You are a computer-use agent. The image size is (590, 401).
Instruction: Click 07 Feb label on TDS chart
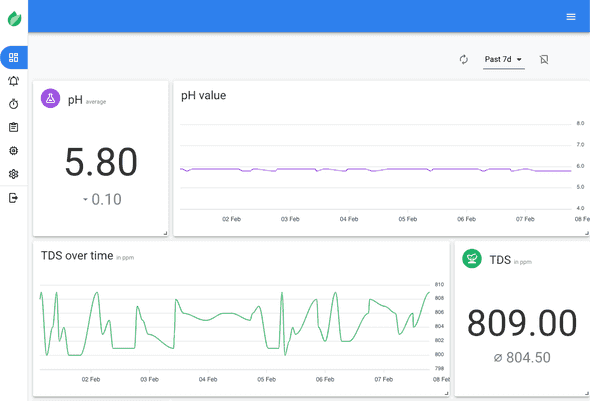(x=383, y=379)
